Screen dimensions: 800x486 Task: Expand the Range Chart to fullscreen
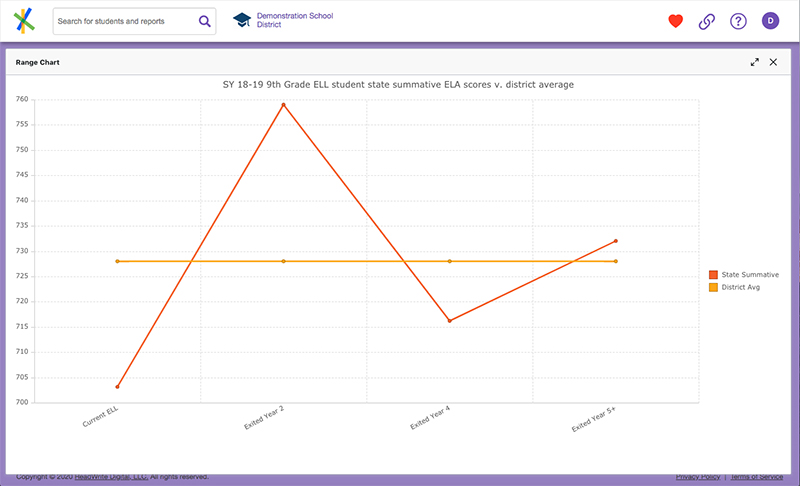coord(755,62)
